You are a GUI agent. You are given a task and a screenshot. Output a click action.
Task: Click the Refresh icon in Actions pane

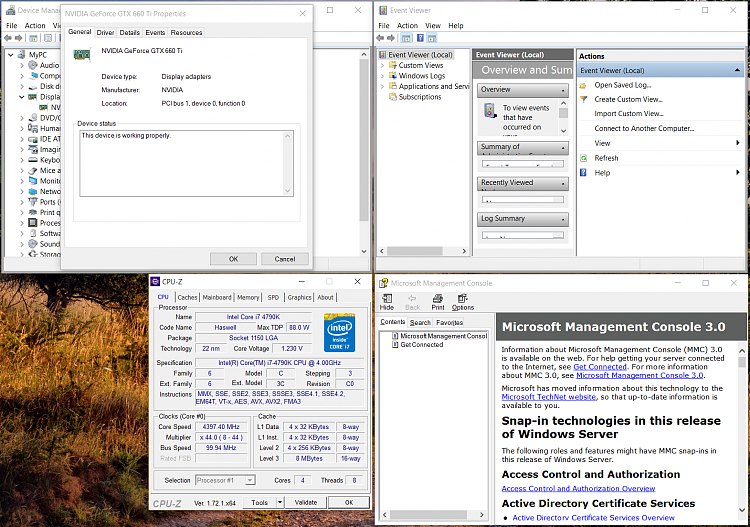click(583, 158)
